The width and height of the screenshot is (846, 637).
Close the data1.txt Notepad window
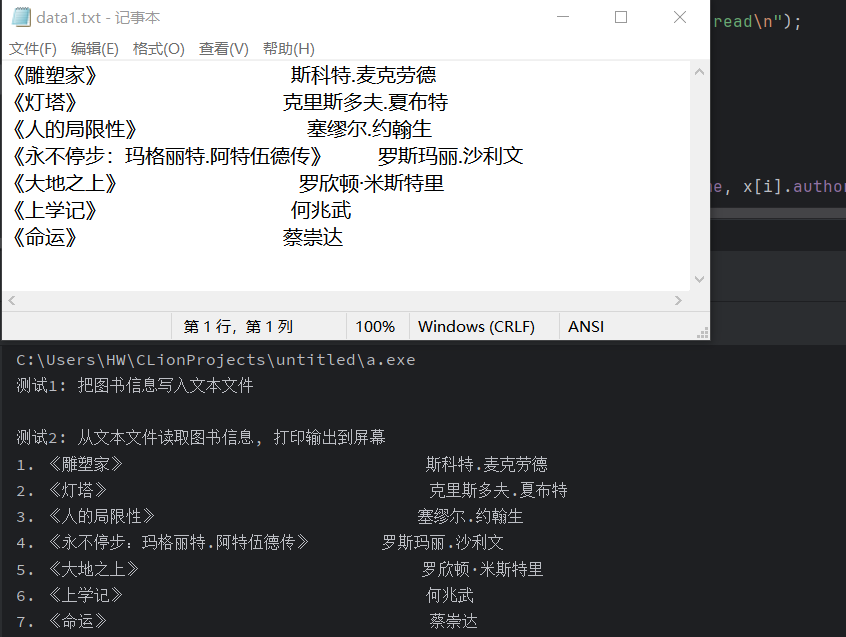pos(680,17)
